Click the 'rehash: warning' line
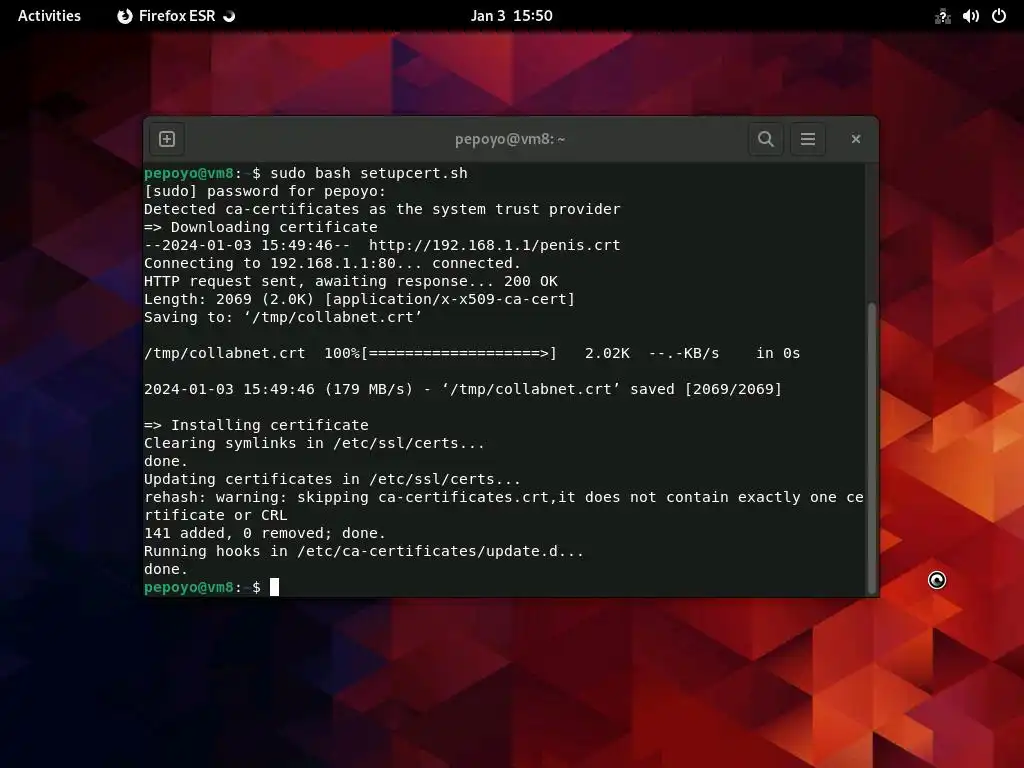This screenshot has height=768, width=1024. pos(504,506)
